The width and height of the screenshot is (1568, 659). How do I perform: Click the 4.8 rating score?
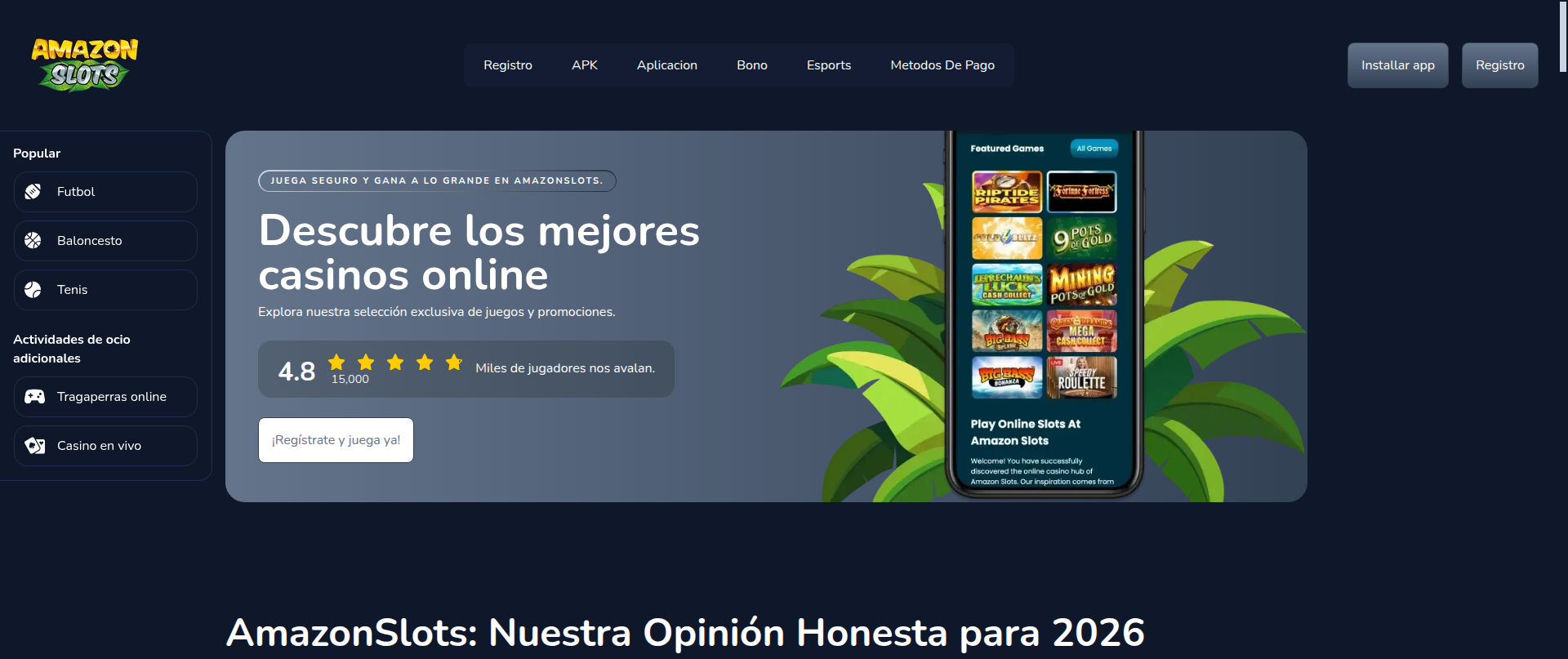tap(296, 372)
